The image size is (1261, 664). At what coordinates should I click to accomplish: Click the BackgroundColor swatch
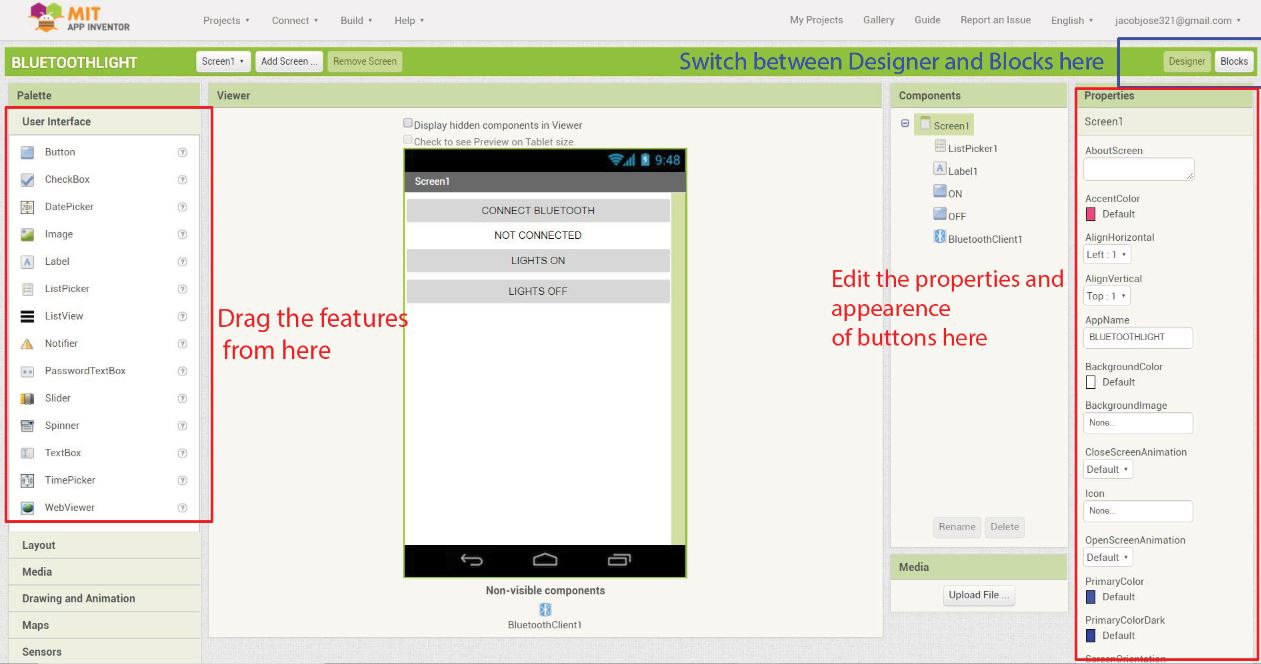tap(1091, 381)
